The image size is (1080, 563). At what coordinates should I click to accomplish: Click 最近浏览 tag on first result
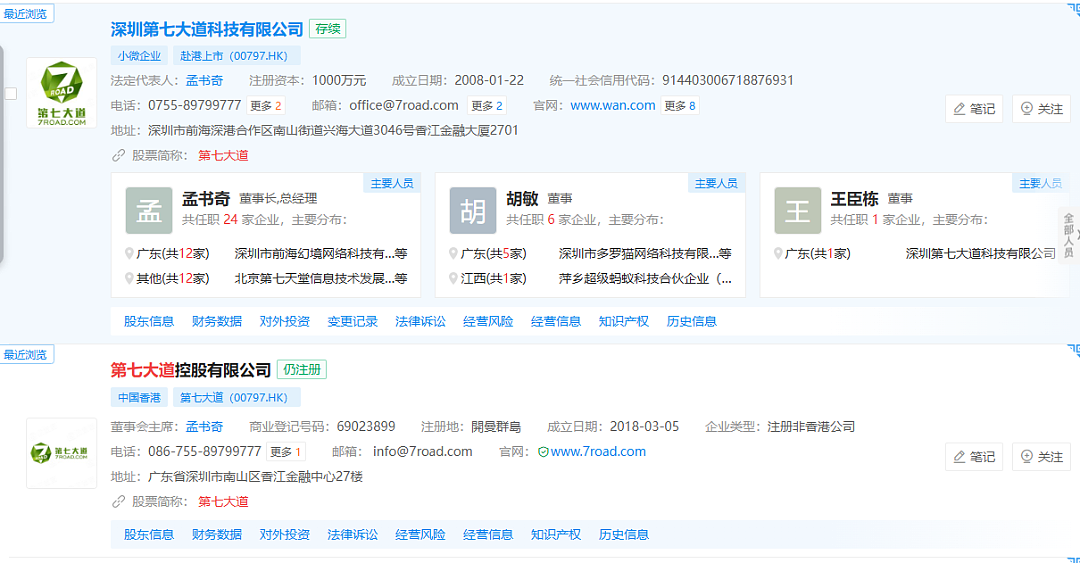(x=25, y=14)
